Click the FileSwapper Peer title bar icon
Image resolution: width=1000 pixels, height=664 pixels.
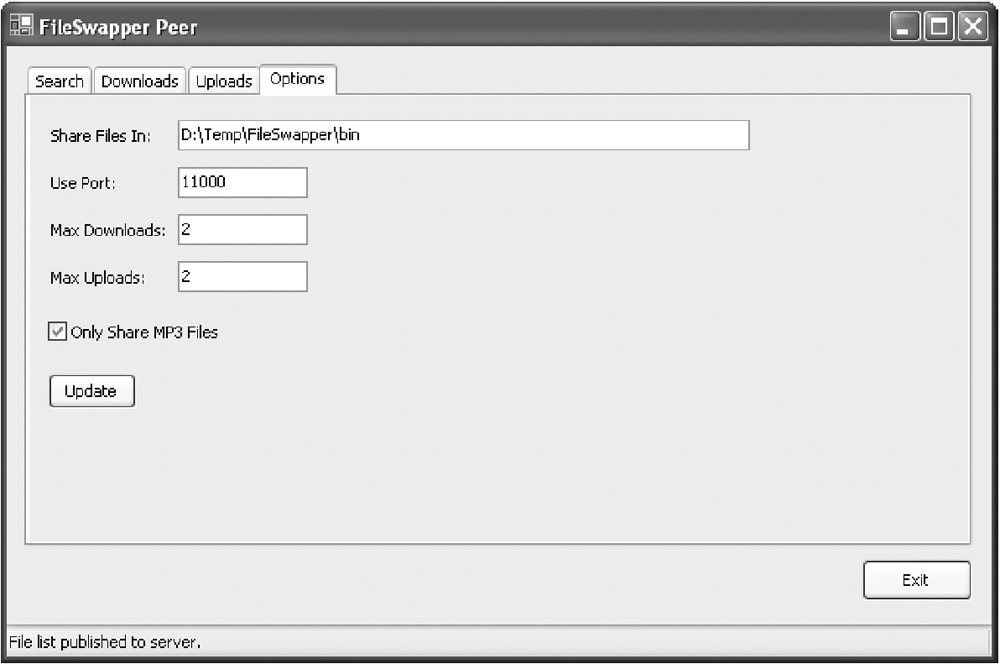[21, 26]
